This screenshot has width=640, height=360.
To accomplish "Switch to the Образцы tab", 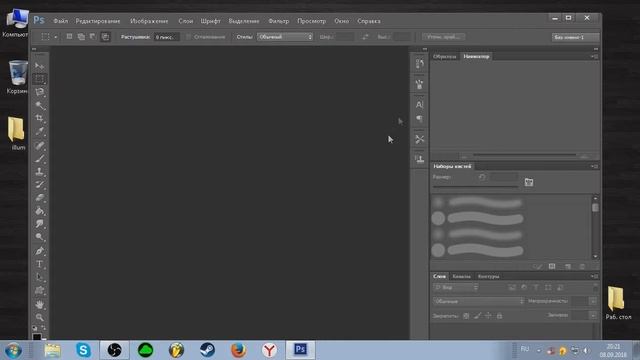I will (444, 57).
